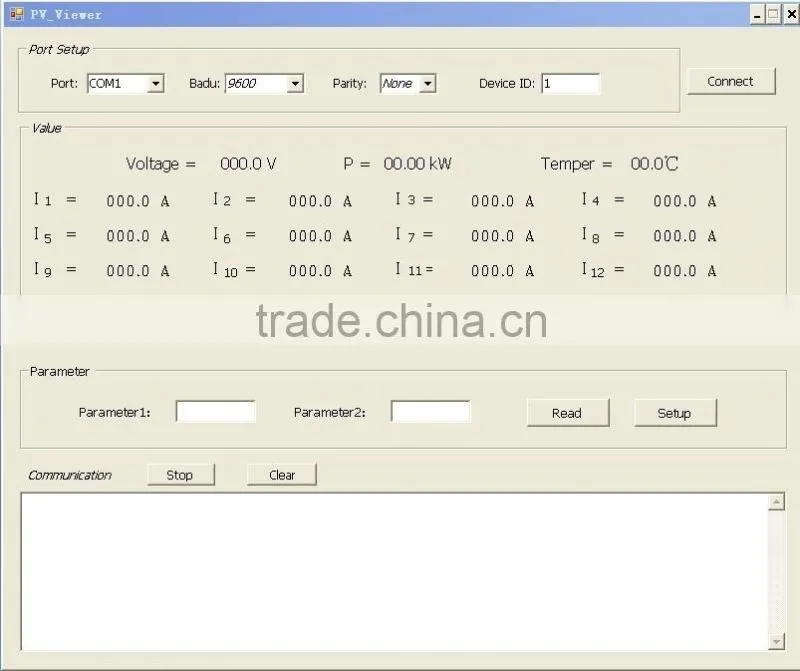Screen dimensions: 800x671
Task: Focus the Parameter1 text box
Action: [215, 411]
